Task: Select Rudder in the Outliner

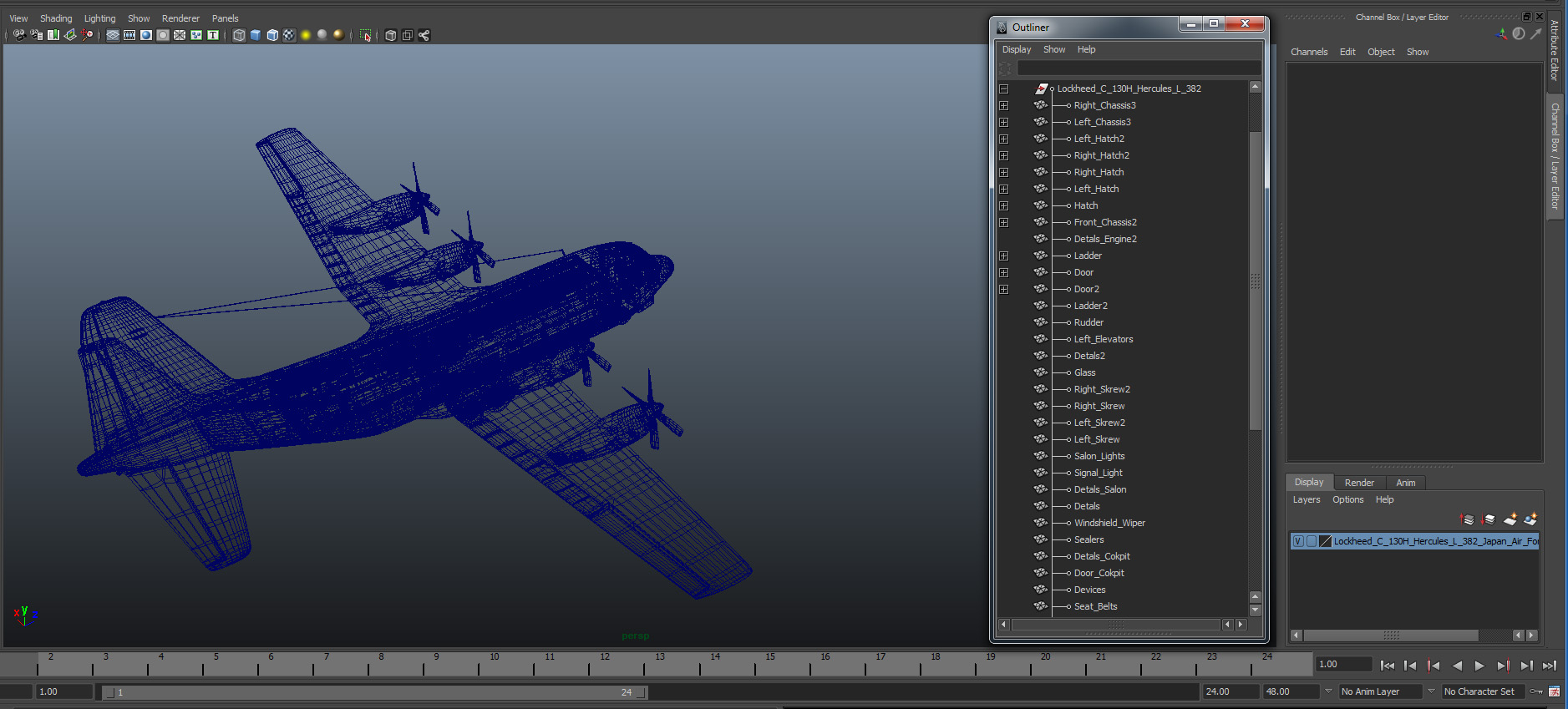Action: click(1088, 322)
